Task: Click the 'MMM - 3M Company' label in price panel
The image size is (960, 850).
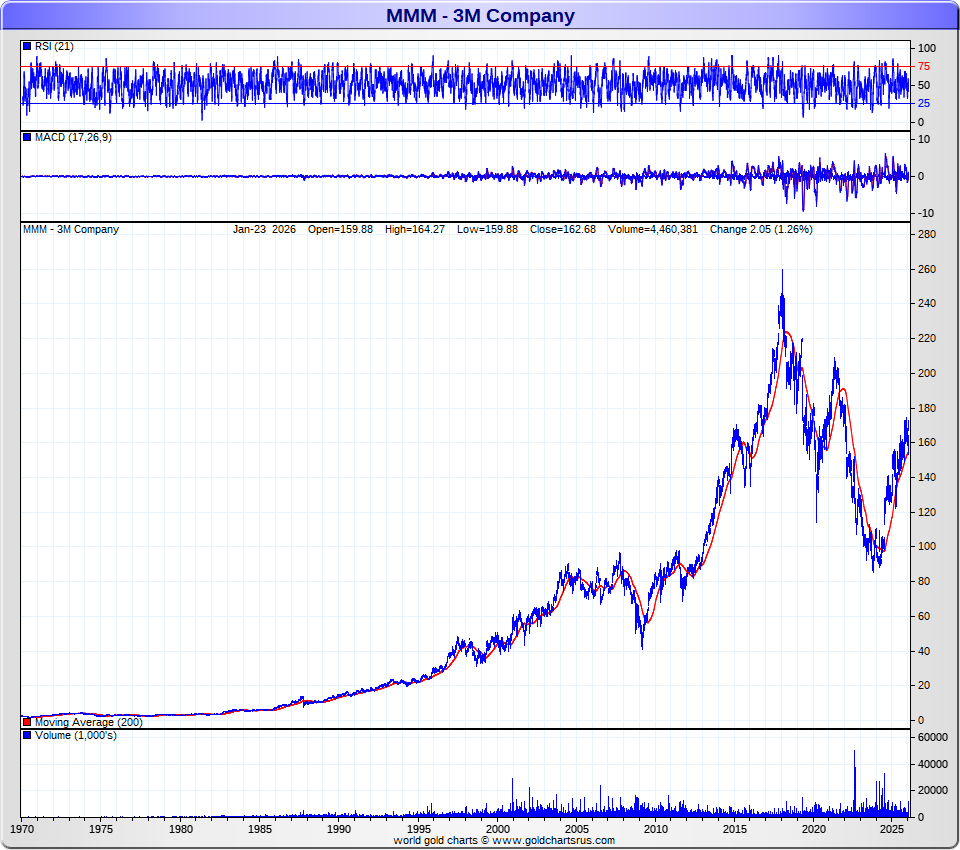Action: pyautogui.click(x=71, y=229)
